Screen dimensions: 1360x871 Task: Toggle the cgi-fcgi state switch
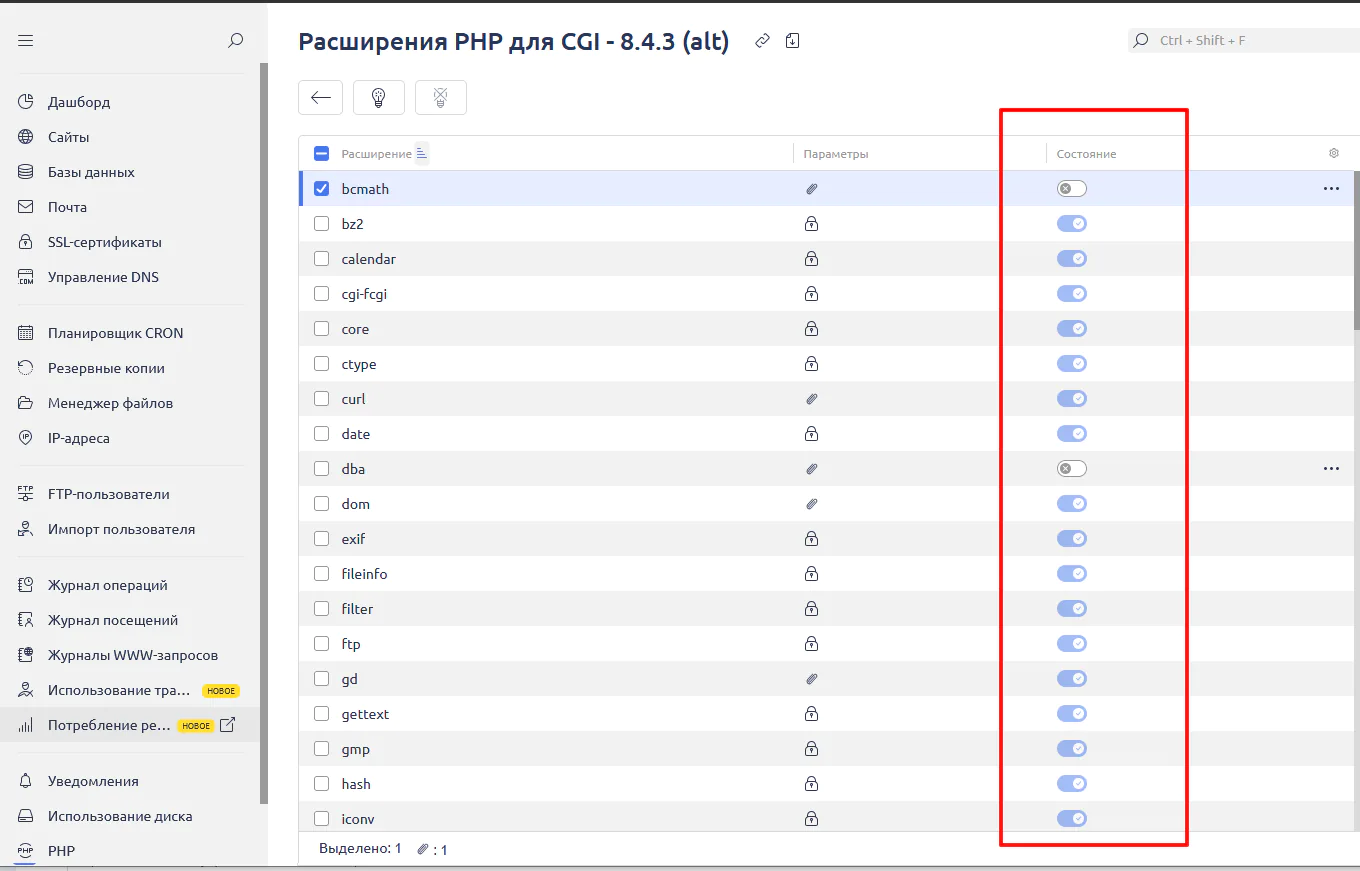pos(1072,294)
